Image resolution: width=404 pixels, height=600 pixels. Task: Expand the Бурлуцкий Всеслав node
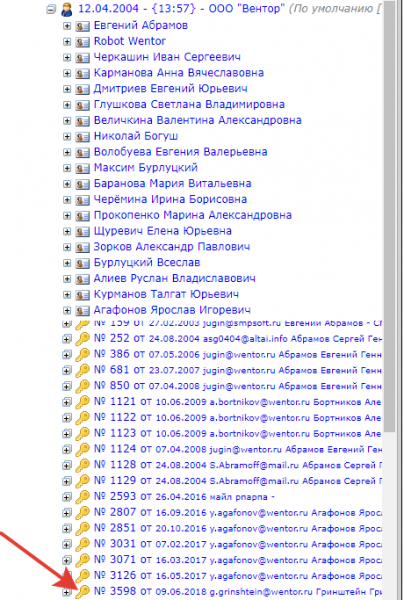click(x=67, y=263)
